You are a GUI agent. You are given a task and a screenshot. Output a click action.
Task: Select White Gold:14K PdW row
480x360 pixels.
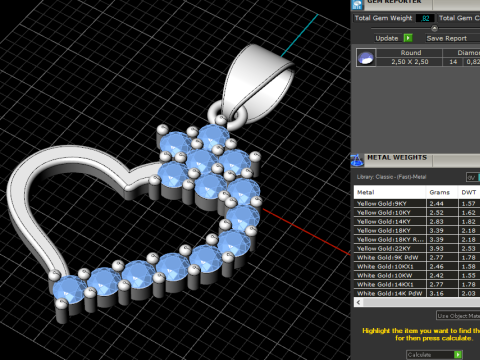pos(417,293)
